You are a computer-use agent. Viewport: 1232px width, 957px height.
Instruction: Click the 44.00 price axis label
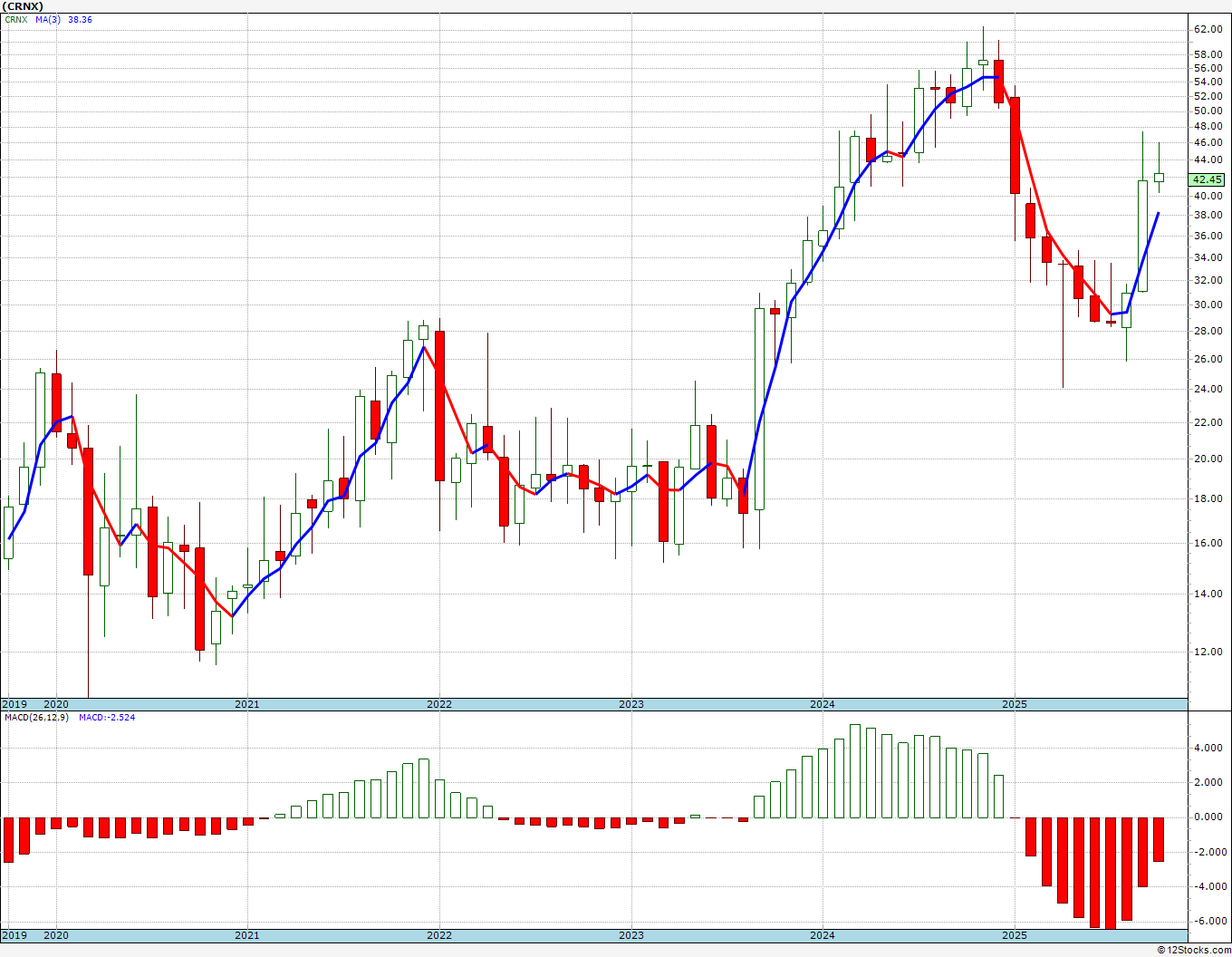coord(1208,160)
